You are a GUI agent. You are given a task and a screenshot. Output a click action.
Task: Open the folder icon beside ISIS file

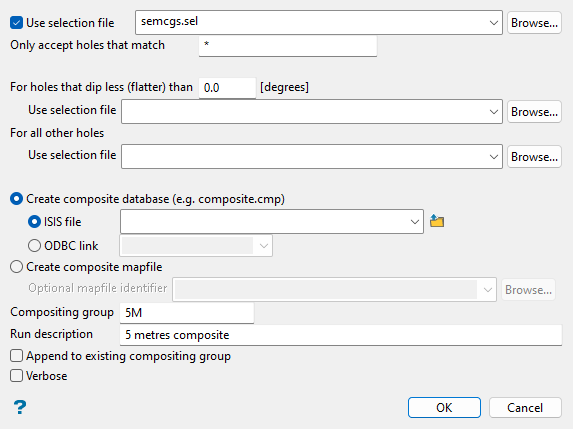[x=437, y=221]
